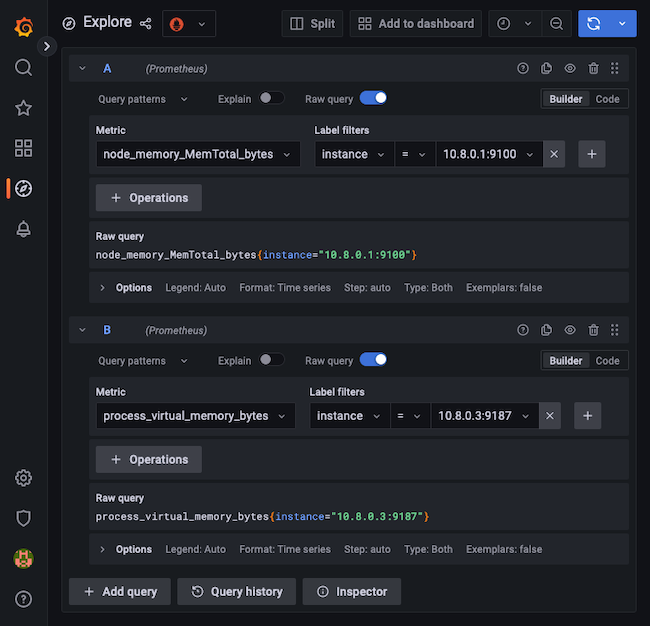Open search from the left sidebar
This screenshot has width=650, height=626.
click(x=23, y=68)
